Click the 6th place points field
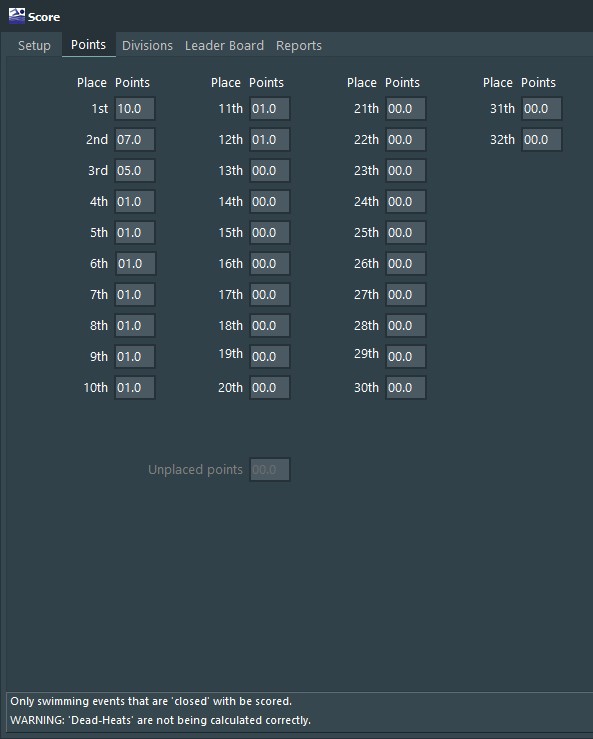Image resolution: width=593 pixels, height=739 pixels. pos(135,263)
